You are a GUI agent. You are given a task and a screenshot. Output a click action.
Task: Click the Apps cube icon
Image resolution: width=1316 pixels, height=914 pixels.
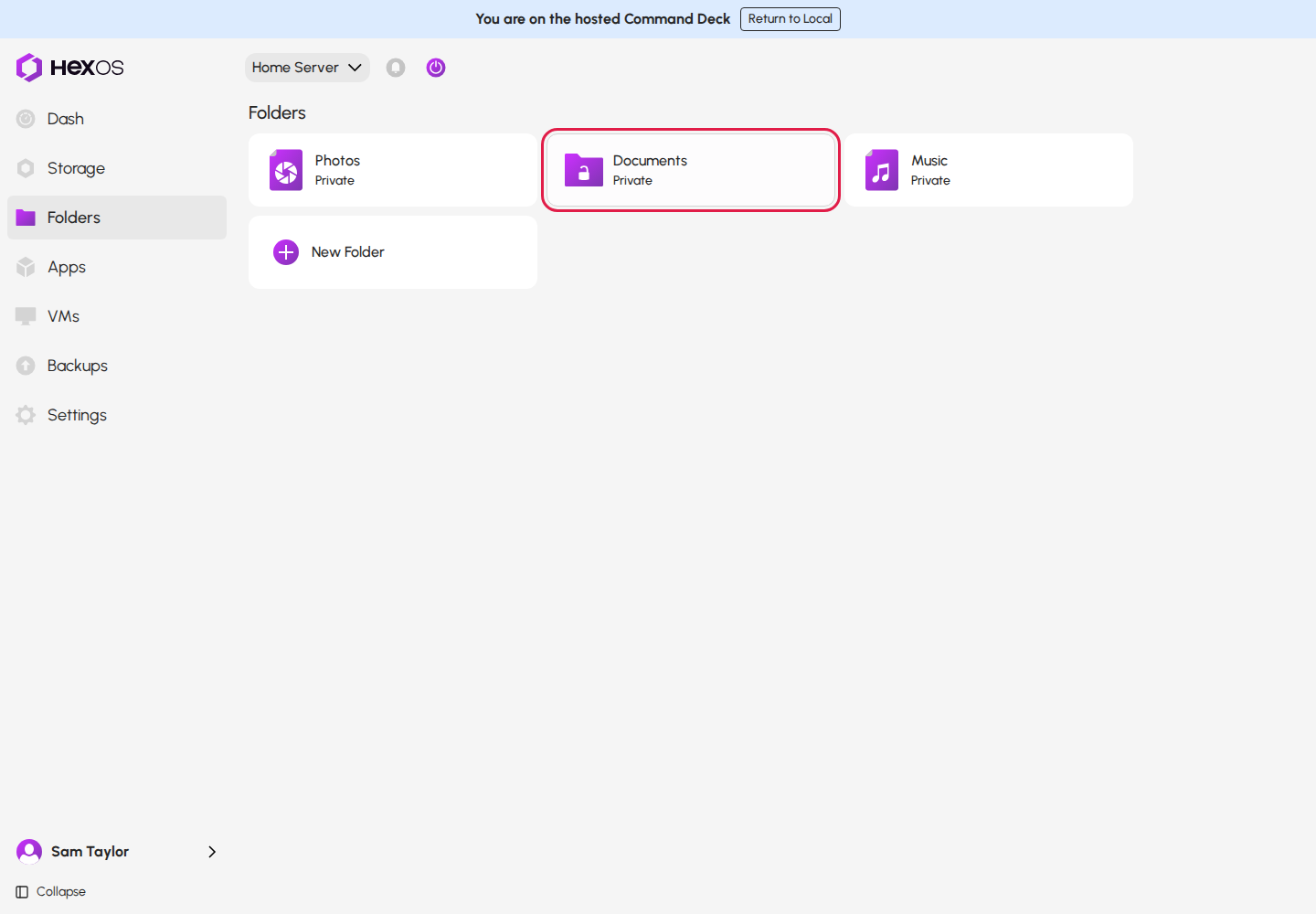click(x=26, y=267)
